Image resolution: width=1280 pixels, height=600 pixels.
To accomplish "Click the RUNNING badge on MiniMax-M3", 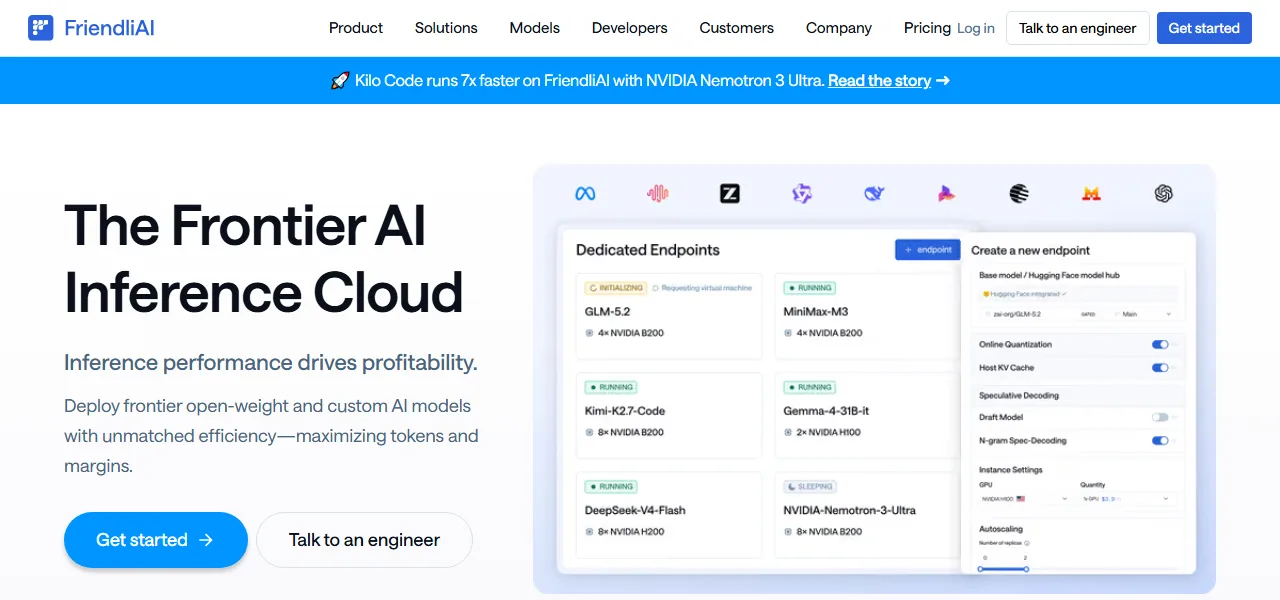I will (810, 288).
